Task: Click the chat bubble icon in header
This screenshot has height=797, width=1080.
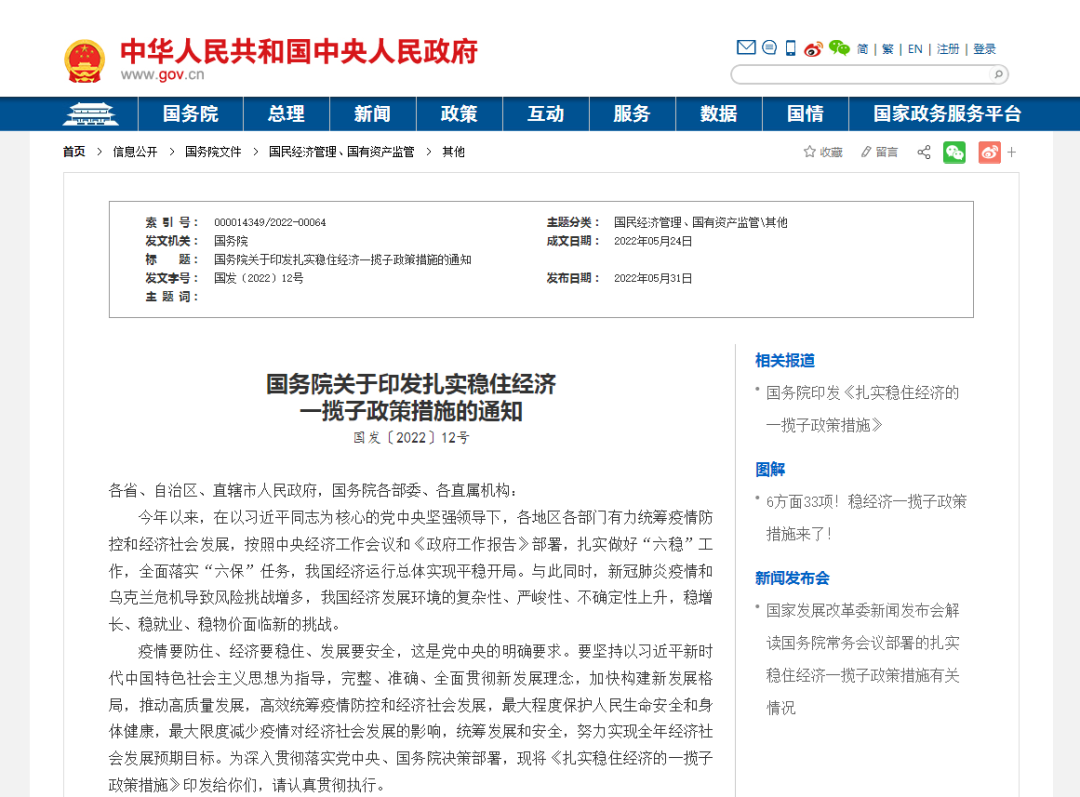Action: pos(769,48)
